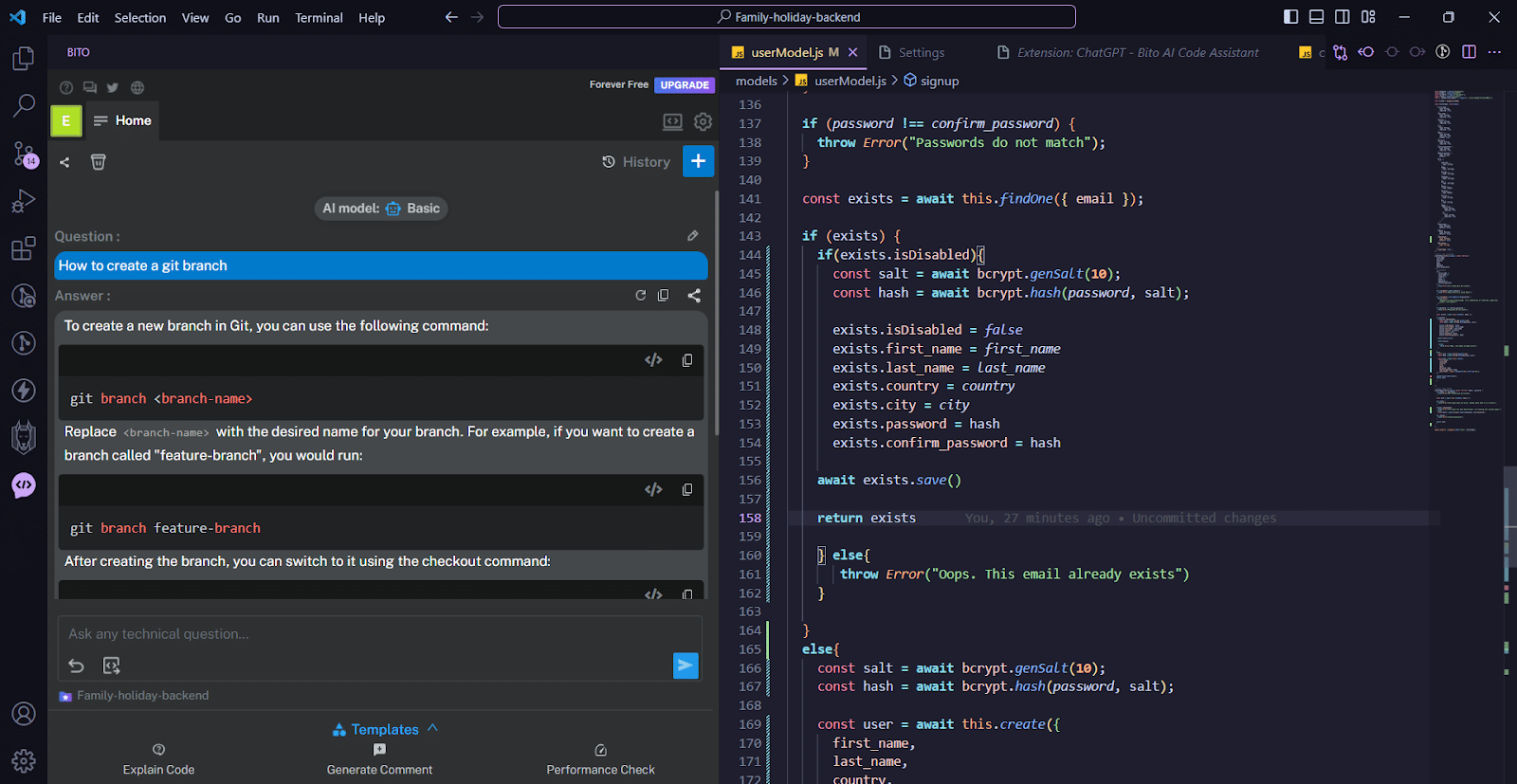
Task: Open chat History
Action: [636, 162]
